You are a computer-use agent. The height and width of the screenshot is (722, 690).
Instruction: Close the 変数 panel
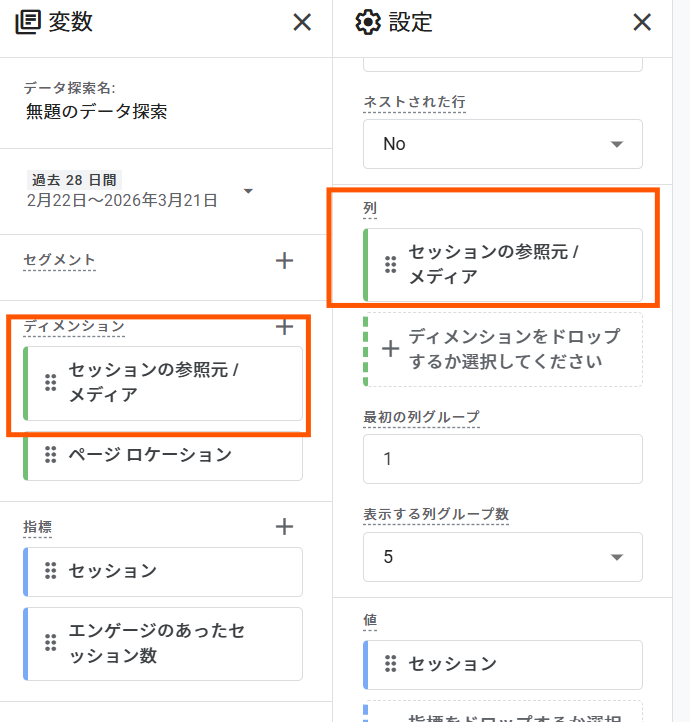302,22
